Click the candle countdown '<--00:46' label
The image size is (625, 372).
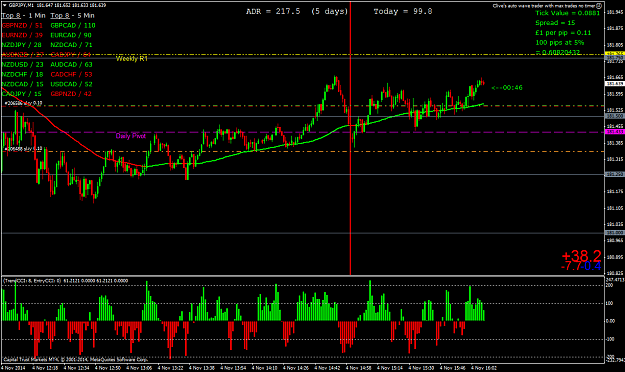507,88
